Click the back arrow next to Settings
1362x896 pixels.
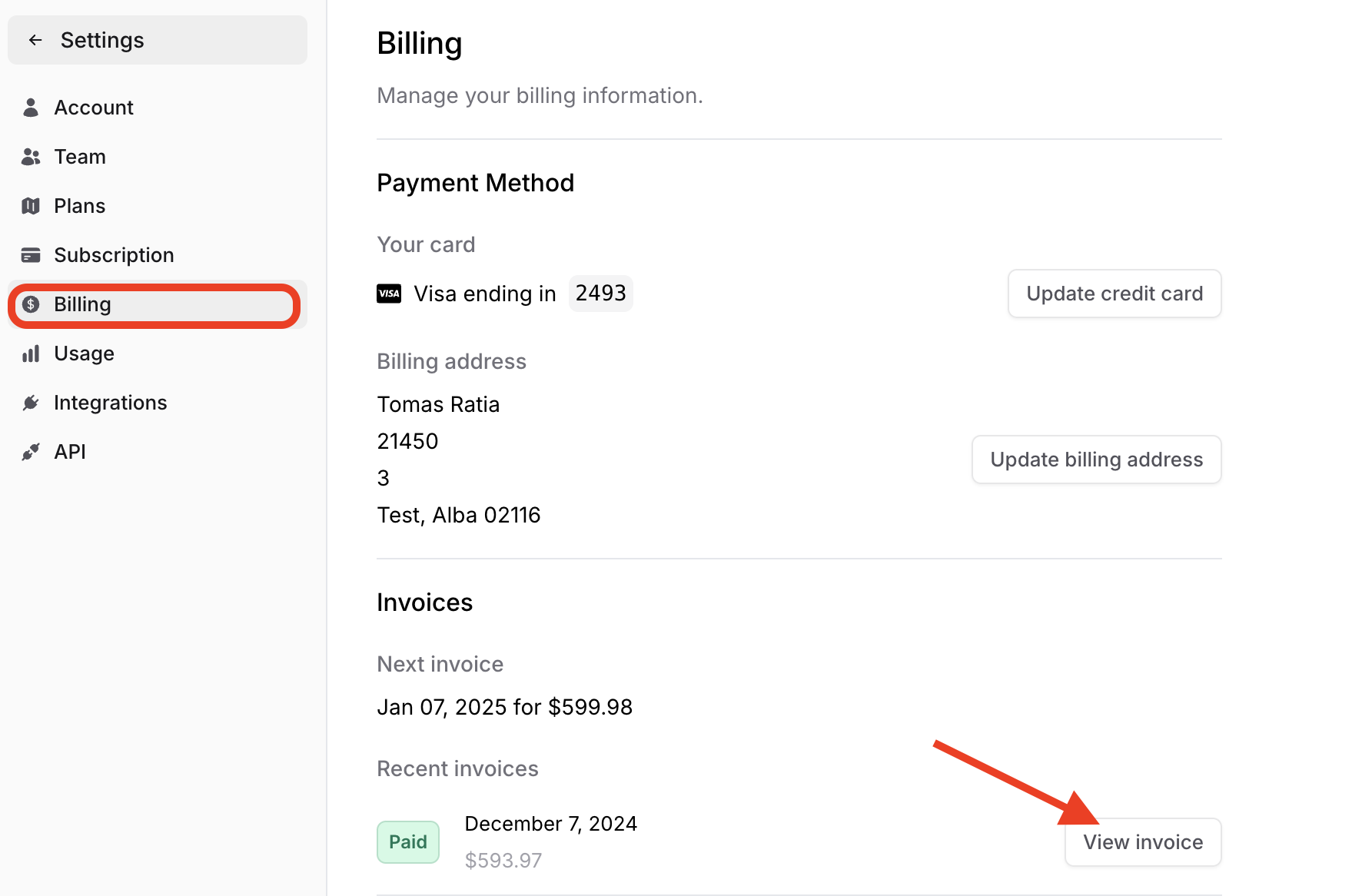click(x=35, y=40)
